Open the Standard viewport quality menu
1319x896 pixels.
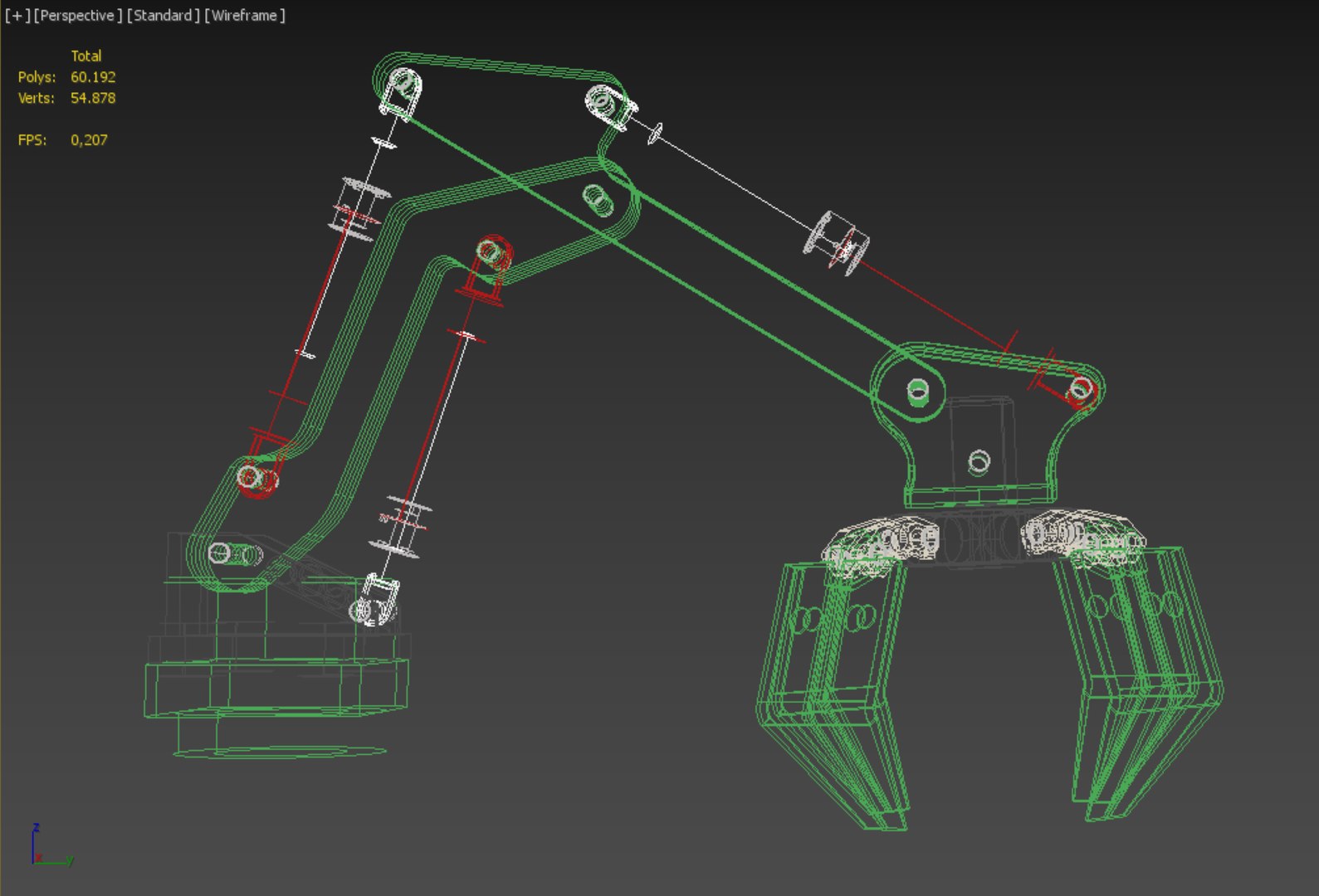pyautogui.click(x=163, y=16)
